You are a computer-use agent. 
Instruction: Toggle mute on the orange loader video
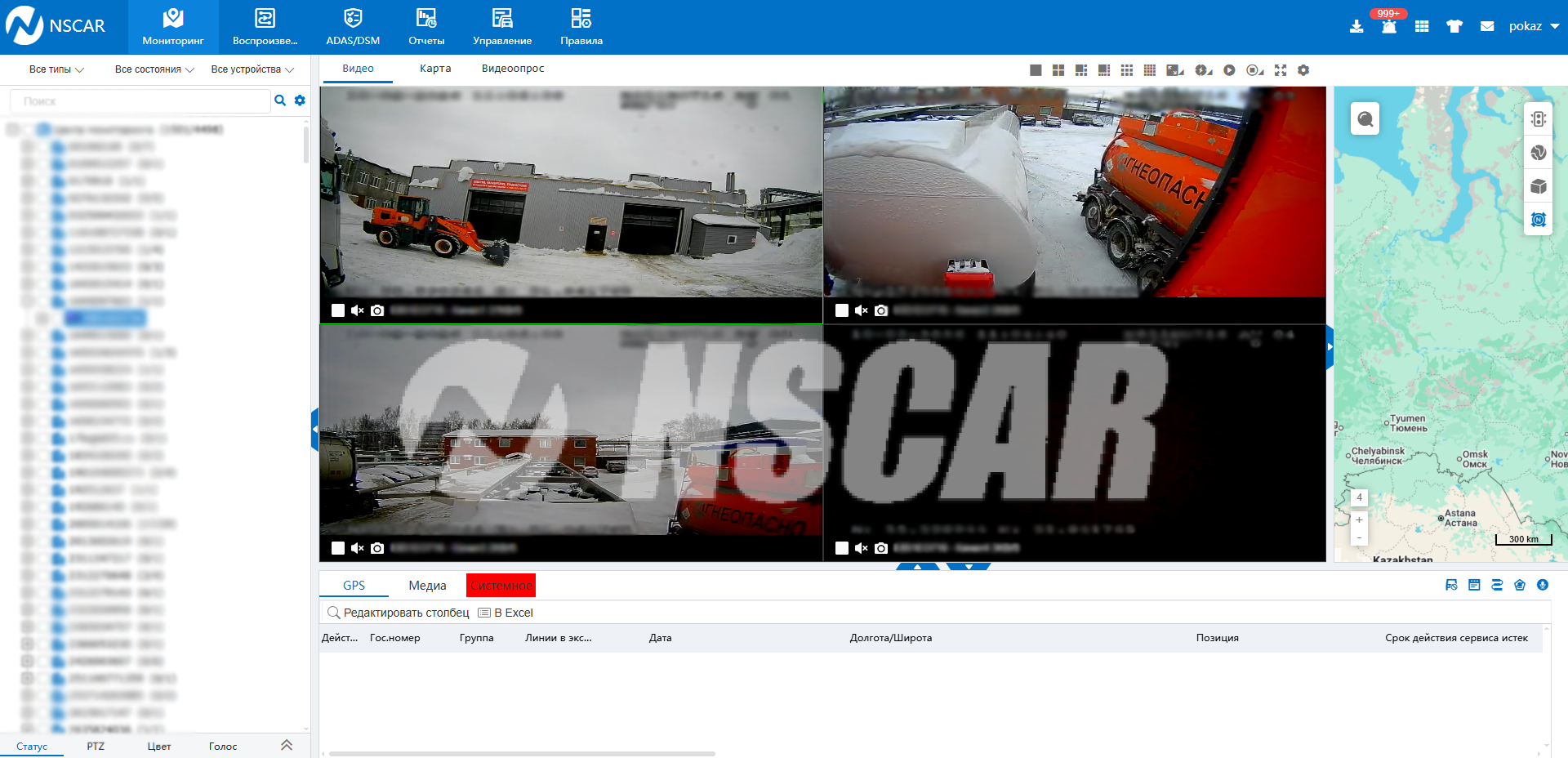click(358, 310)
